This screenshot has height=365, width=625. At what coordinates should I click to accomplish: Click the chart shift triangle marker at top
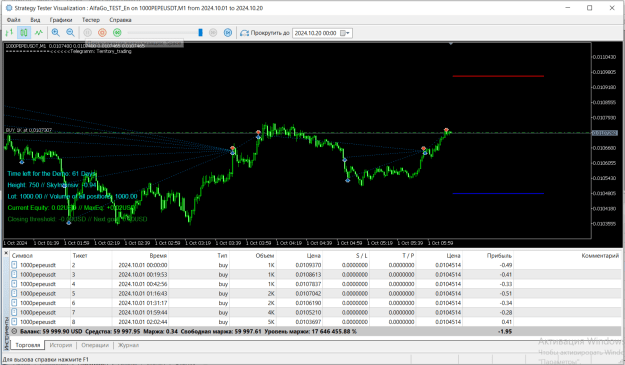(x=451, y=43)
